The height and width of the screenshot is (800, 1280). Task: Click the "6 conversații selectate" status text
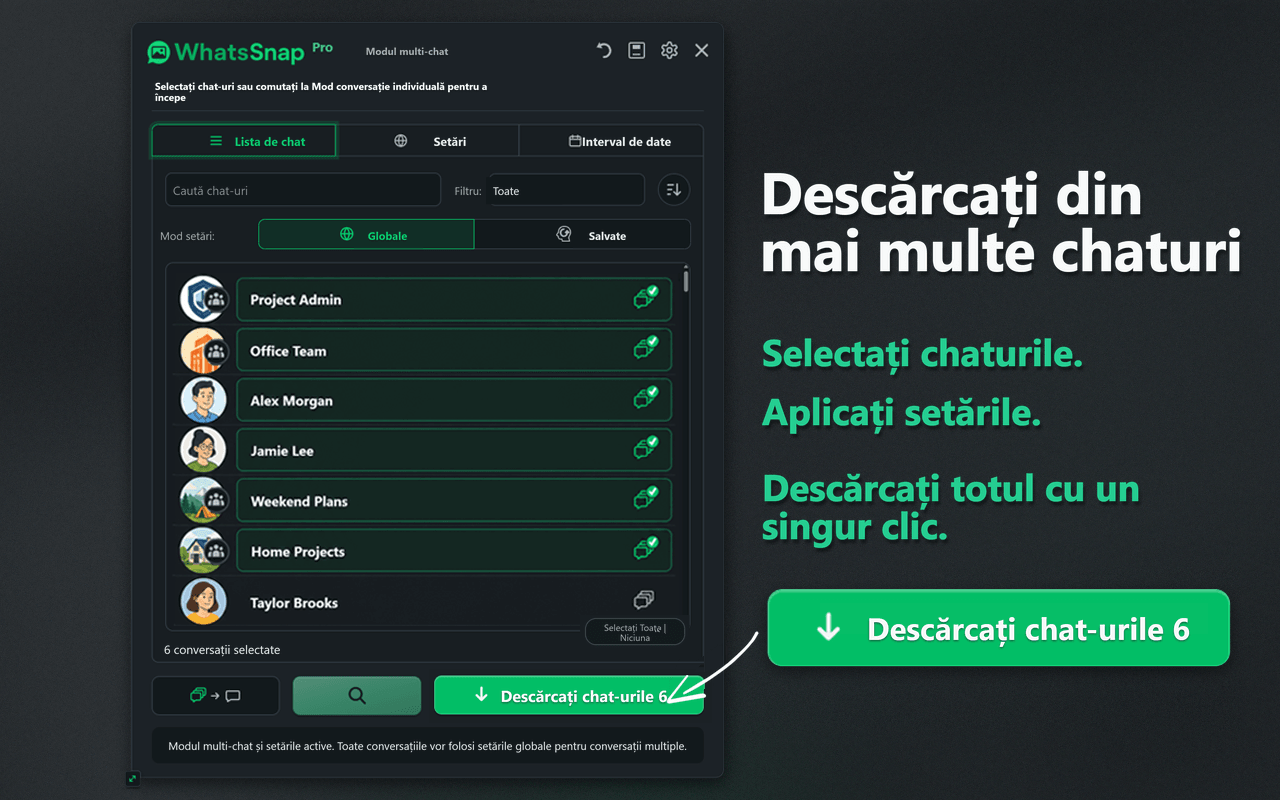(x=222, y=650)
